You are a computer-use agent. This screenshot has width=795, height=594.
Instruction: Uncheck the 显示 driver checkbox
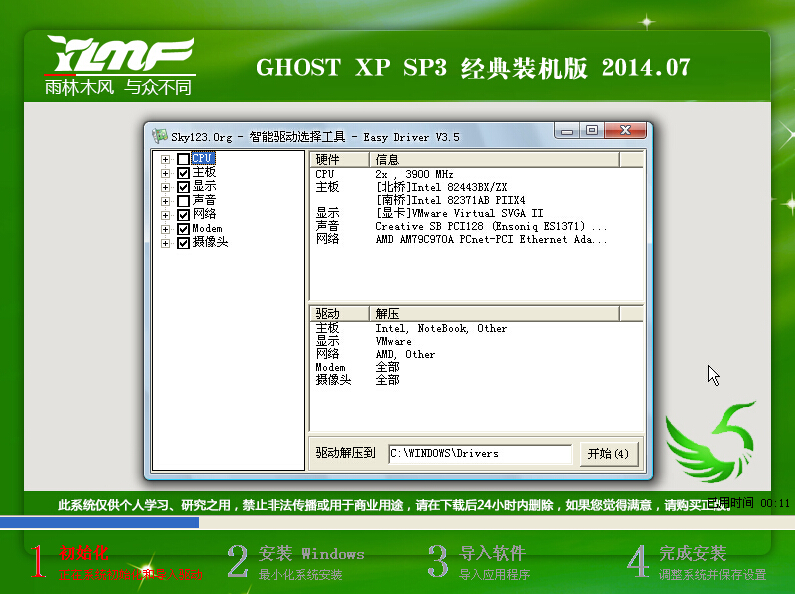[x=184, y=187]
